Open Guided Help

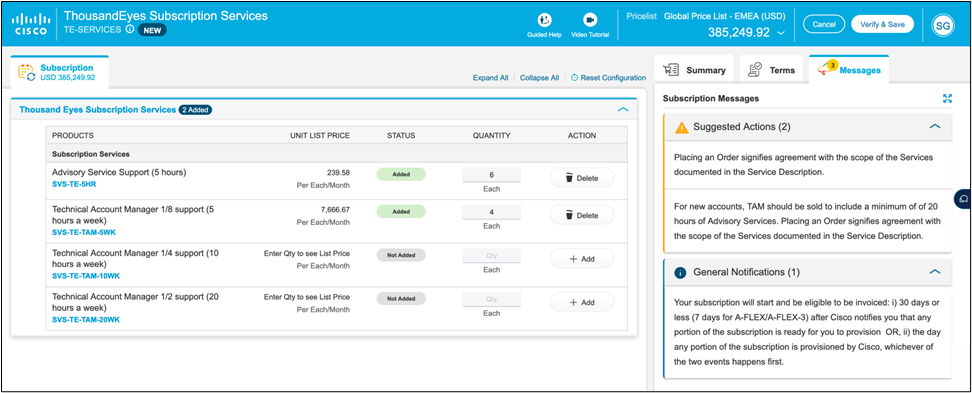tap(544, 25)
